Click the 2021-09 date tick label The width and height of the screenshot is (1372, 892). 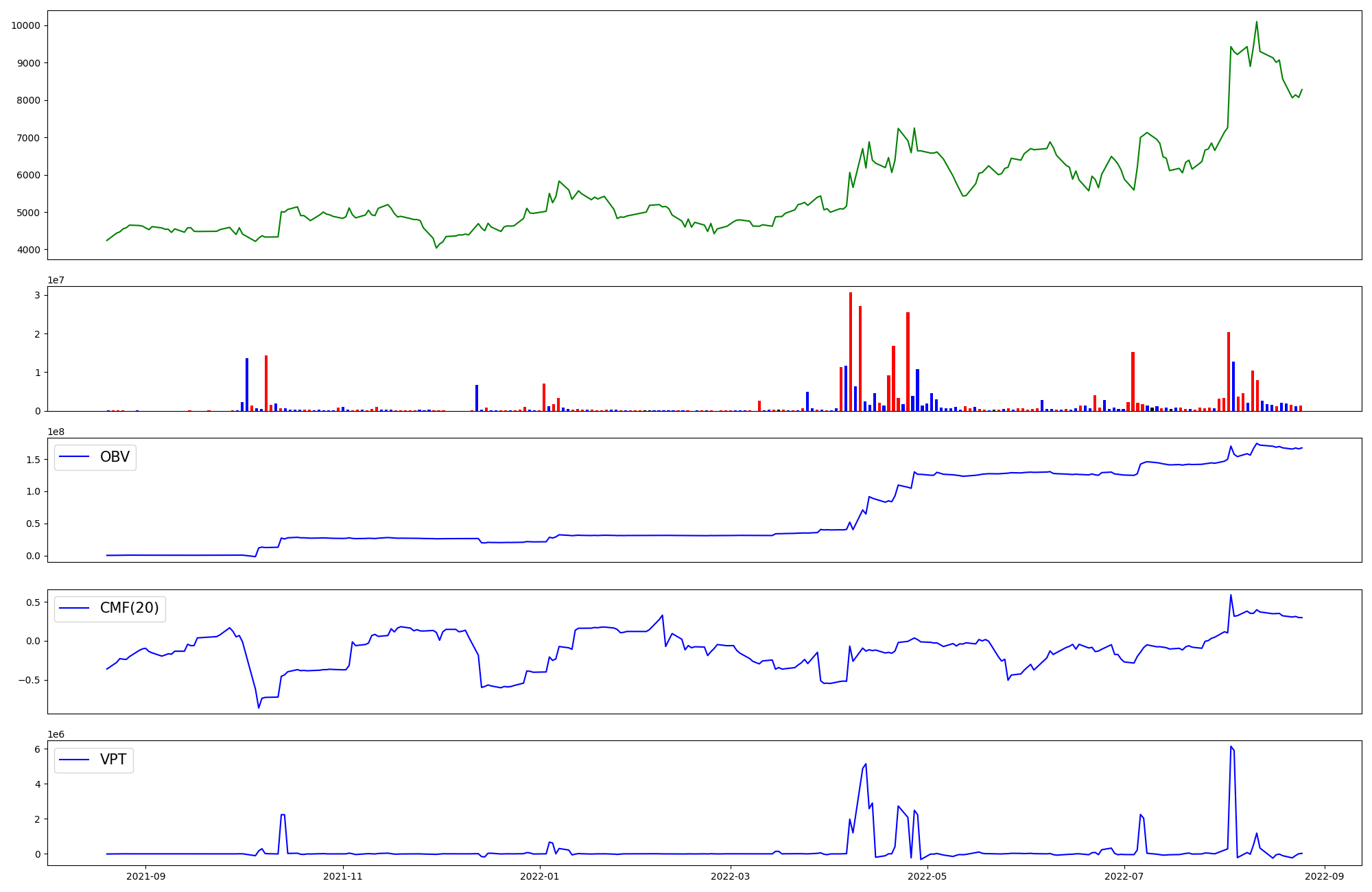click(x=146, y=876)
